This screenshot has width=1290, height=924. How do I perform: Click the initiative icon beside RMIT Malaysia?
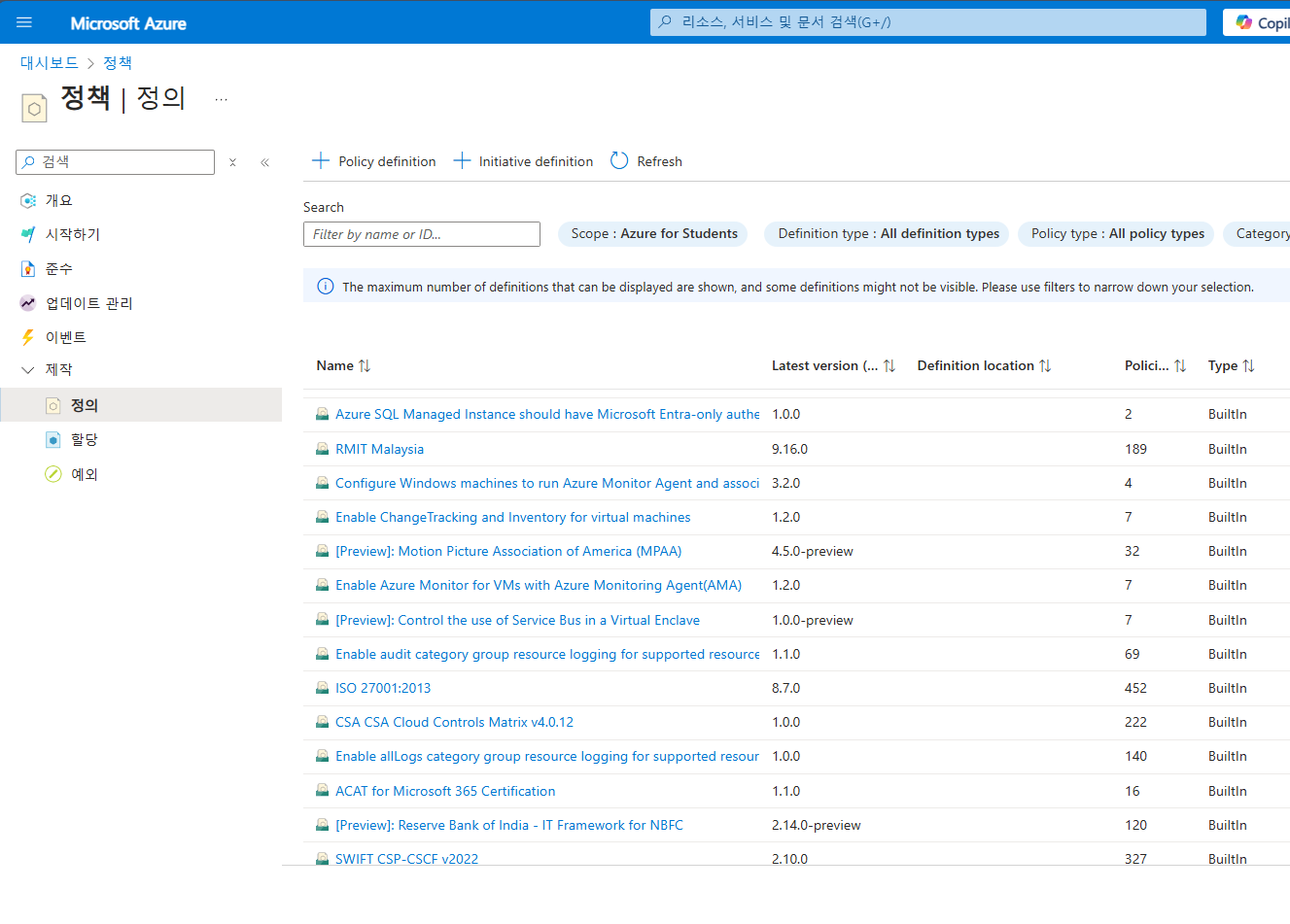tap(322, 449)
